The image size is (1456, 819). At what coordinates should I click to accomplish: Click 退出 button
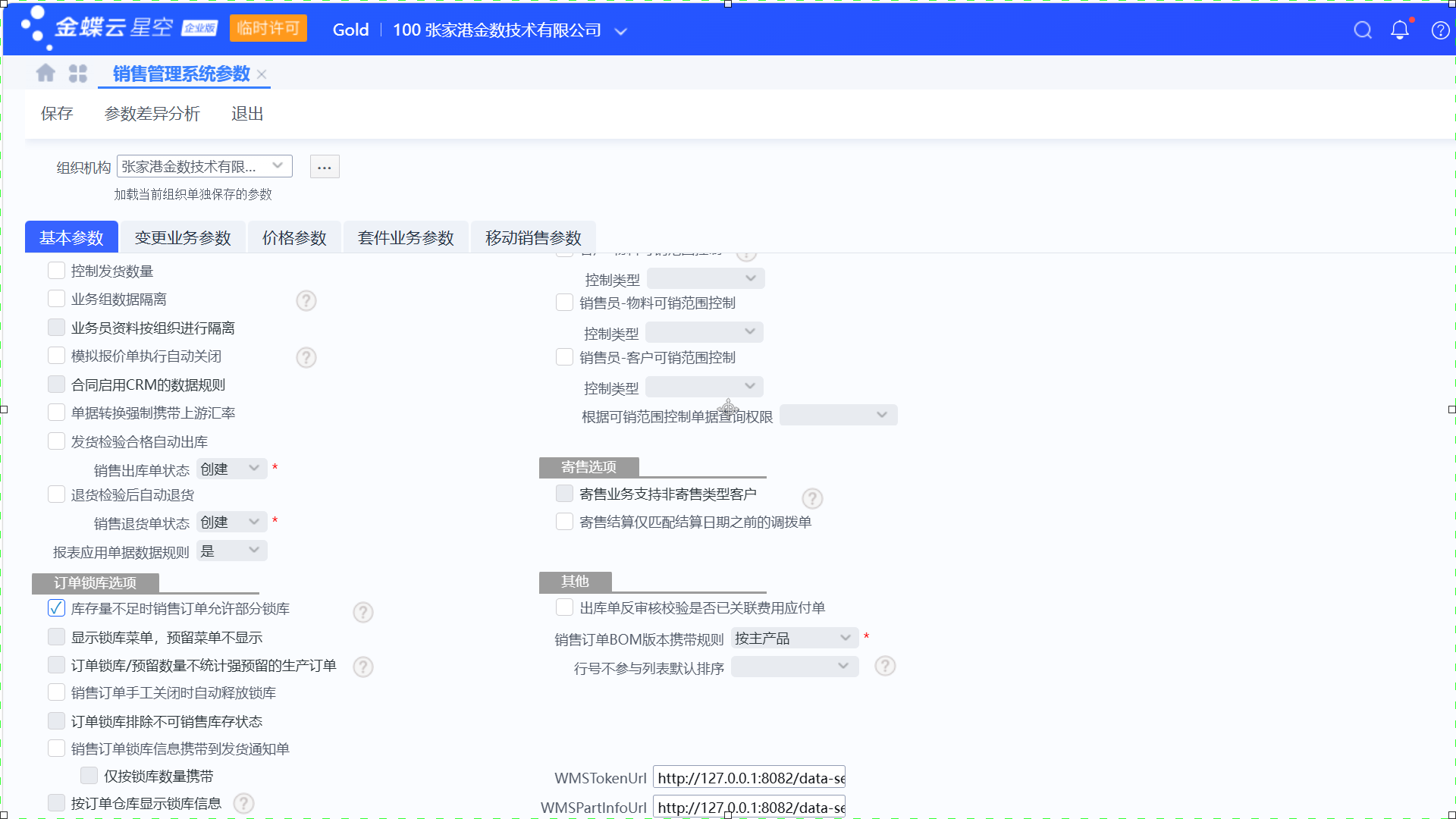tap(247, 114)
